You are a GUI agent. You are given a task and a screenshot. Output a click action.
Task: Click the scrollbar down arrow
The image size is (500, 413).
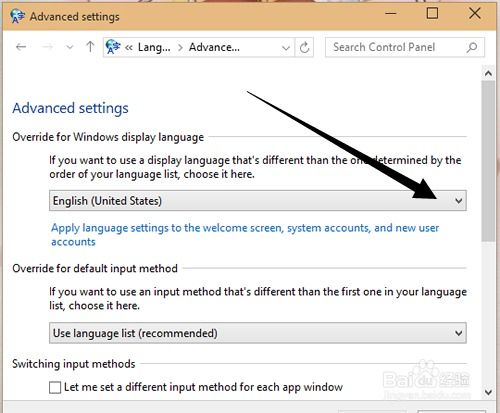[488, 392]
